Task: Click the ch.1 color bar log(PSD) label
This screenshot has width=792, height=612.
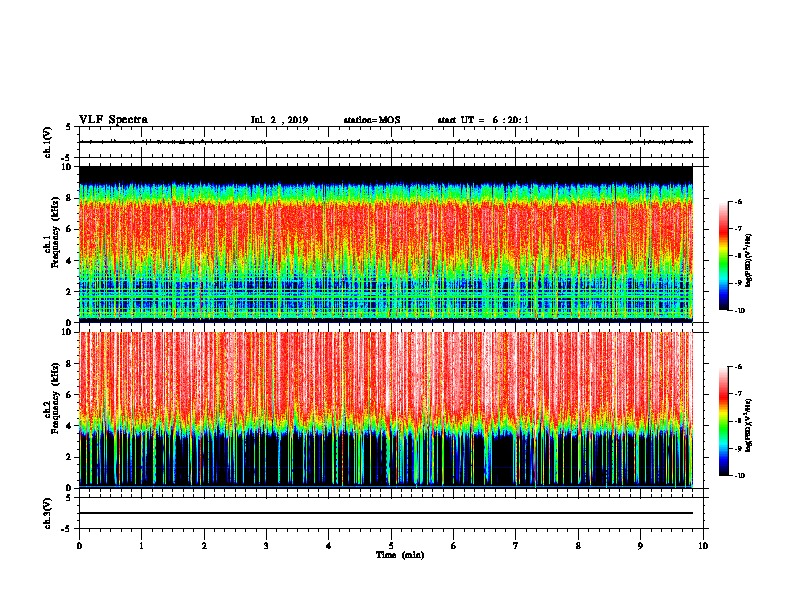Action: [x=749, y=261]
